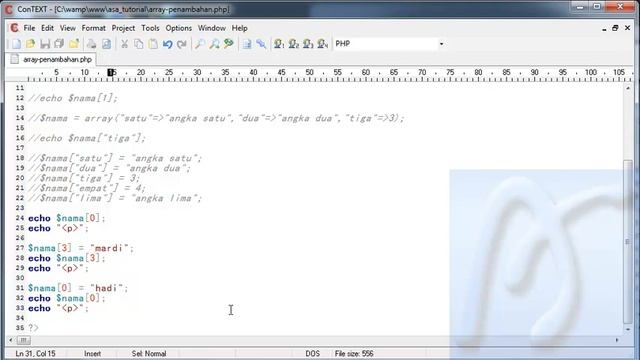Run user command key 3
This screenshot has height=360, width=640.
[x=308, y=44]
